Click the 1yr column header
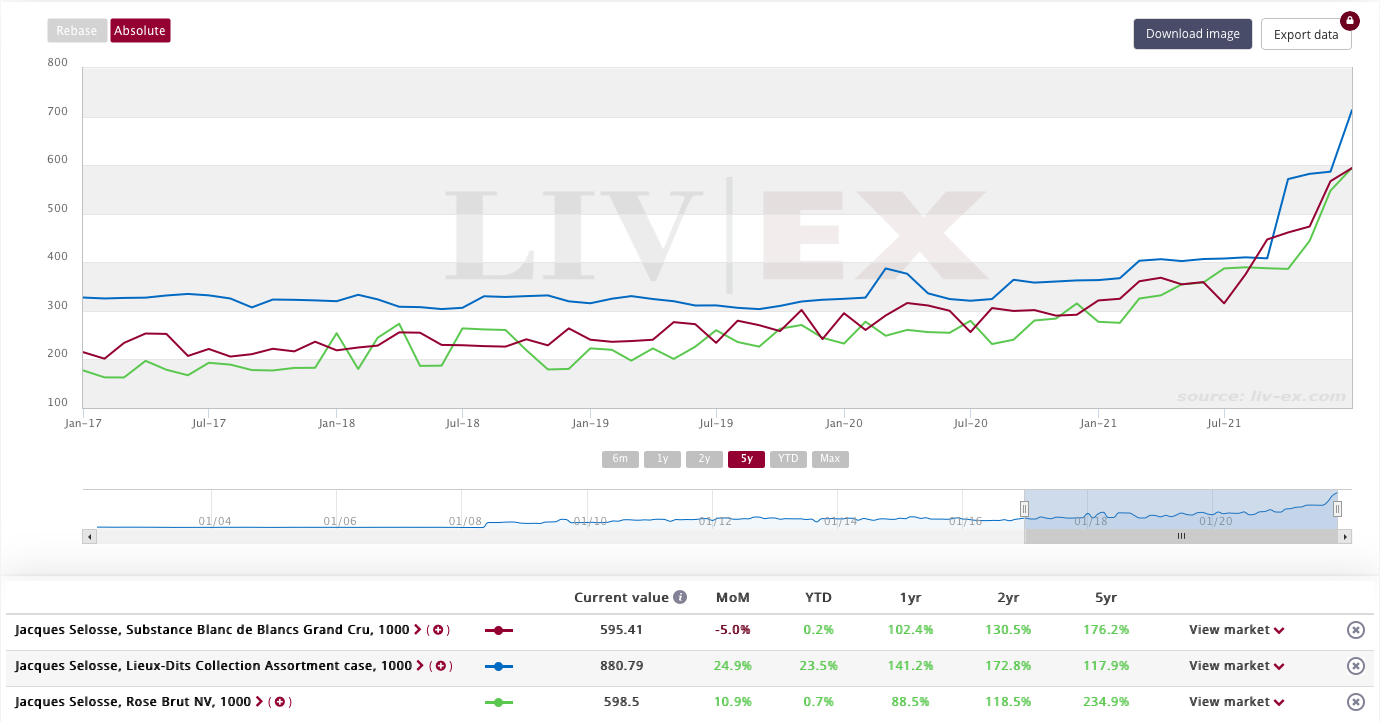This screenshot has height=722, width=1380. (x=910, y=597)
